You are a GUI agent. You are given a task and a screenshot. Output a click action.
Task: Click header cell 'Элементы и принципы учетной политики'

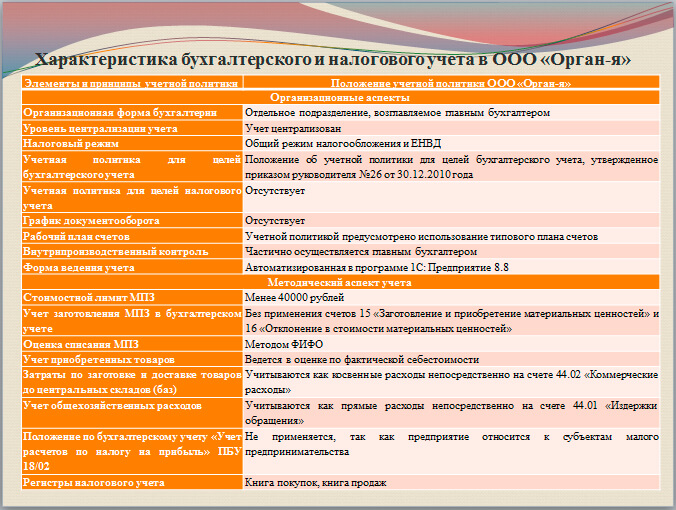(x=132, y=82)
